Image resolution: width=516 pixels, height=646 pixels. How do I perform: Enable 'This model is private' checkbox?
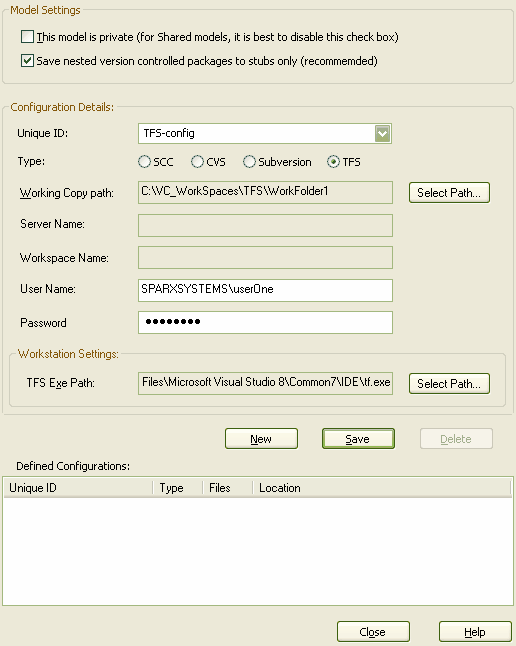28,37
